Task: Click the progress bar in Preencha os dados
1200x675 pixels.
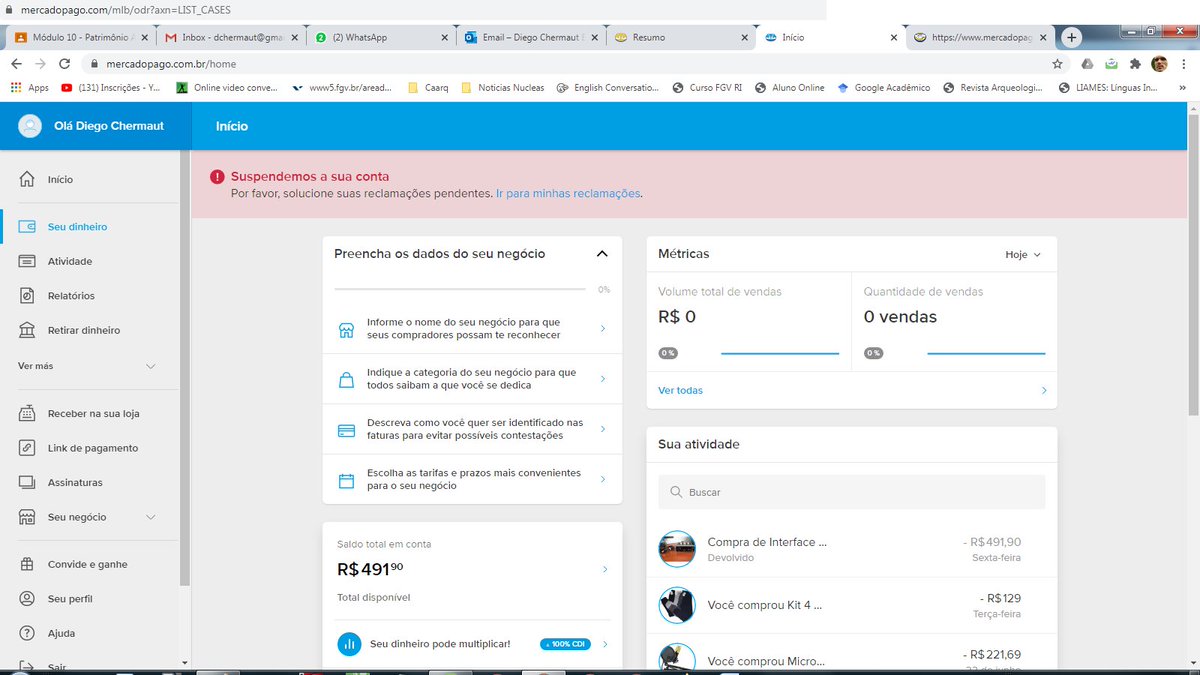Action: pos(460,289)
